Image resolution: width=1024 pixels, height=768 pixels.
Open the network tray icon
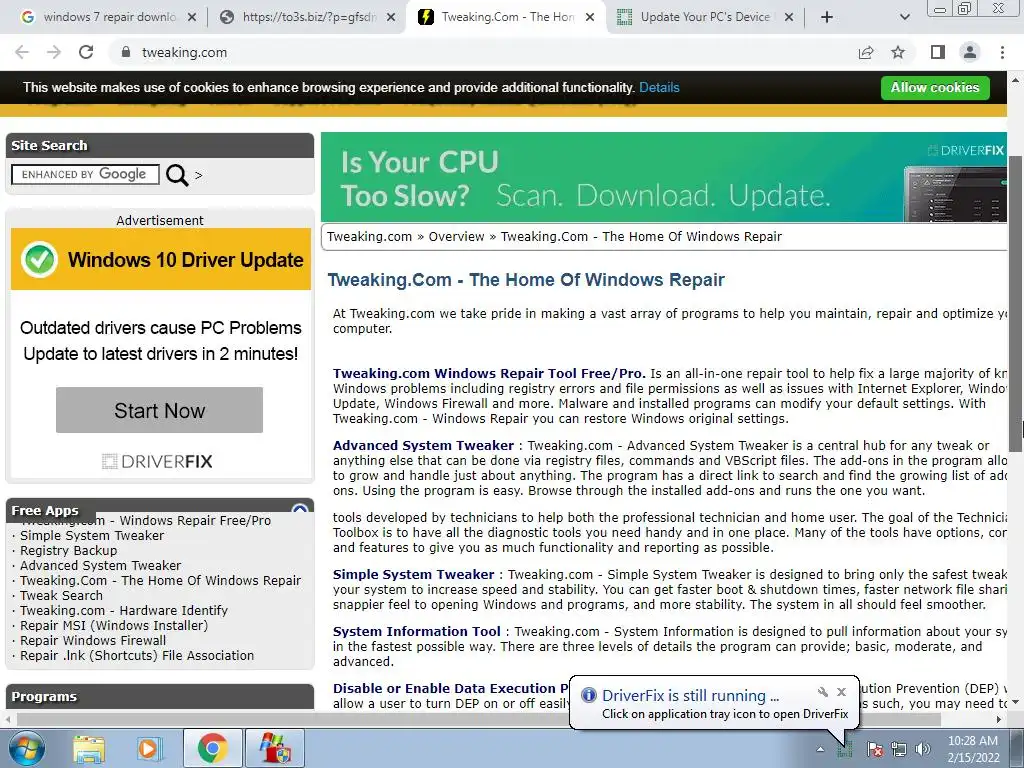(899, 748)
